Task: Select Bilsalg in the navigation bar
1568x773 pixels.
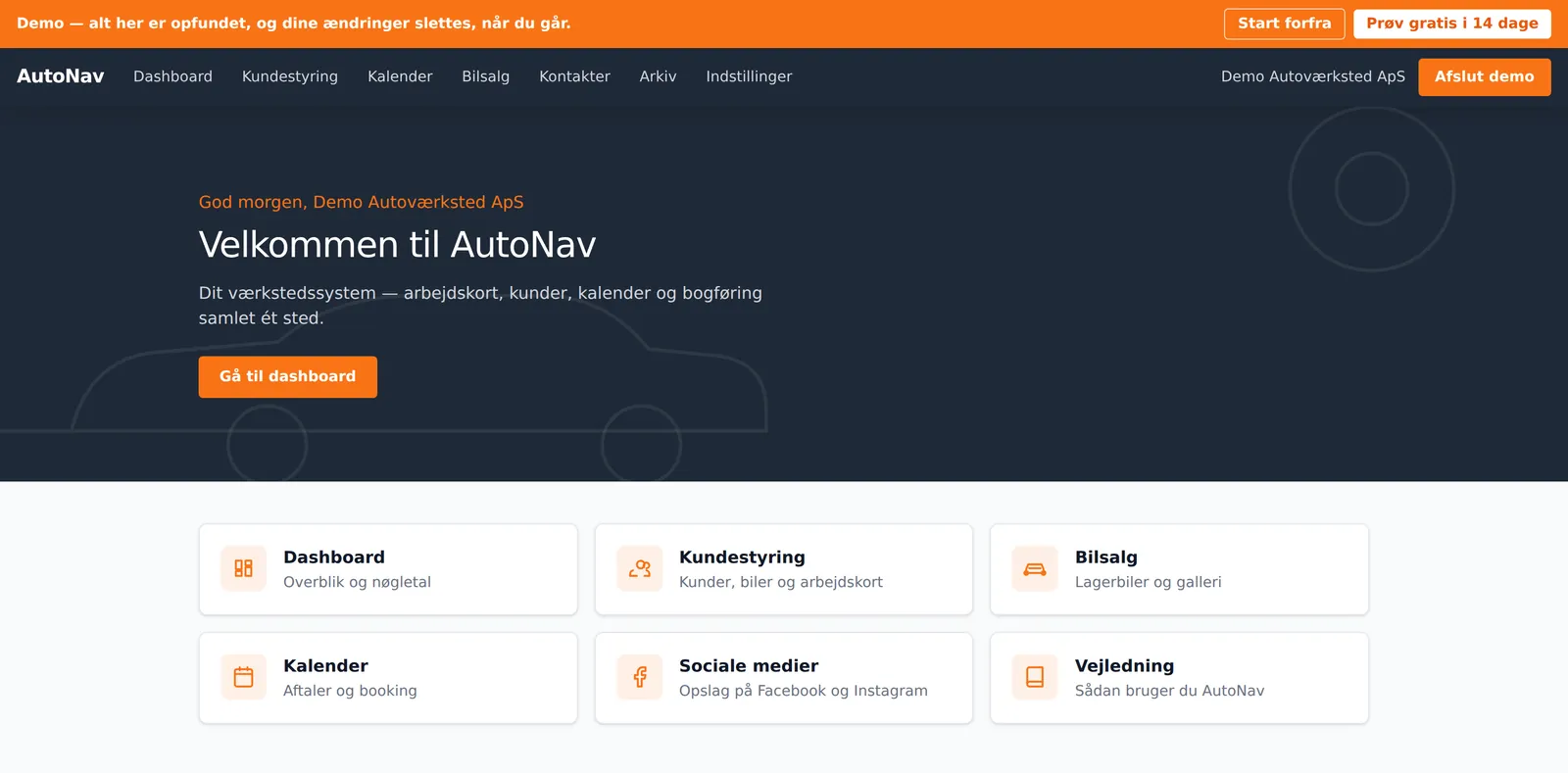Action: point(486,76)
